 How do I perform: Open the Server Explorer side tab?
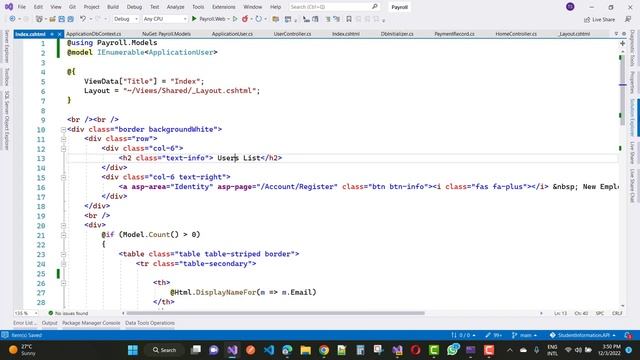[x=6, y=46]
